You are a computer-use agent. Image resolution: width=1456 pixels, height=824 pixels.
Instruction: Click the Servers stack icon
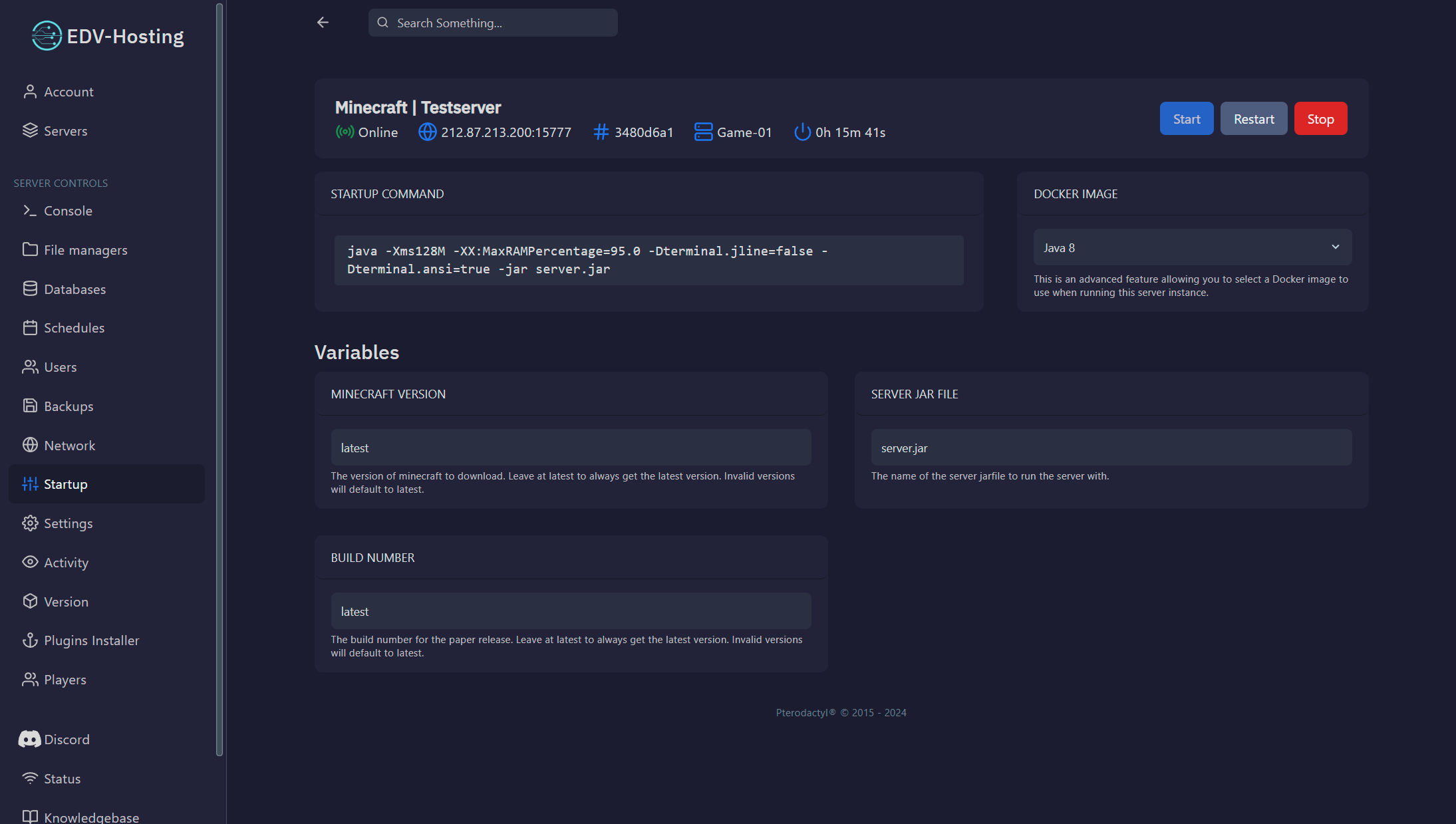click(x=30, y=130)
